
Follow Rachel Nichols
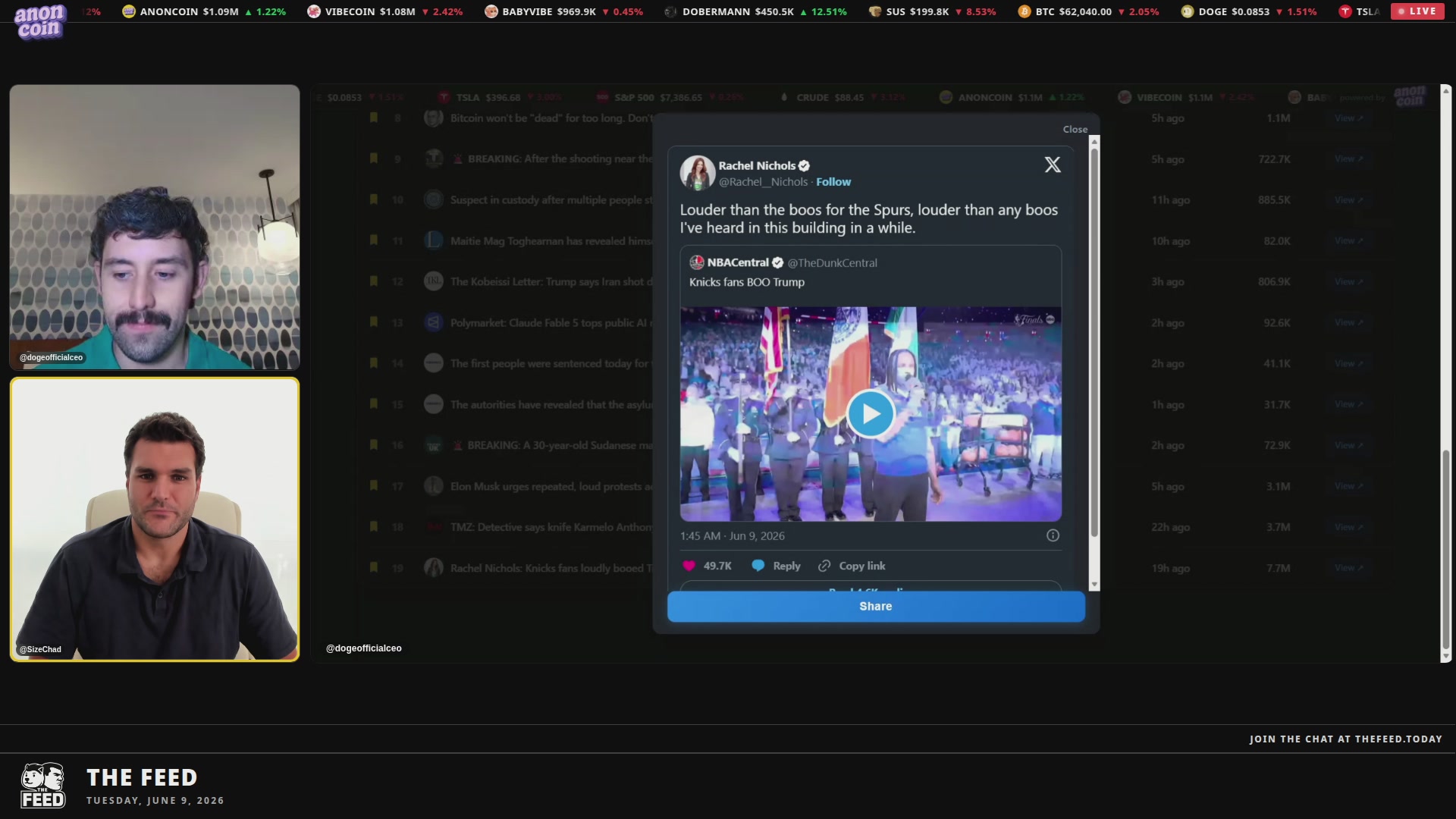833,182
